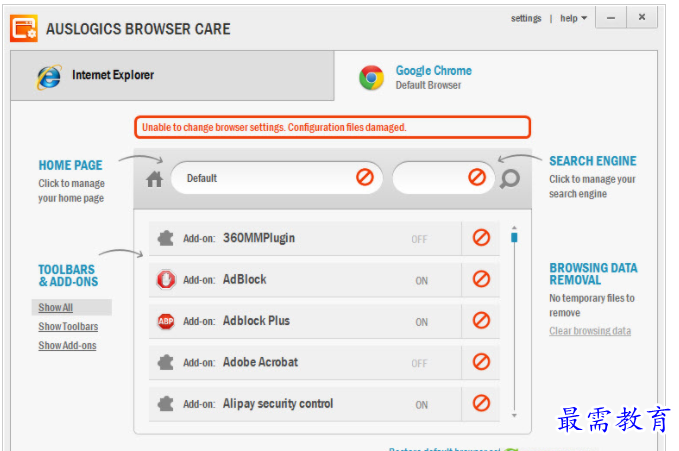Remove the Adblock Plus block icon
Image resolution: width=679 pixels, height=451 pixels.
481,320
